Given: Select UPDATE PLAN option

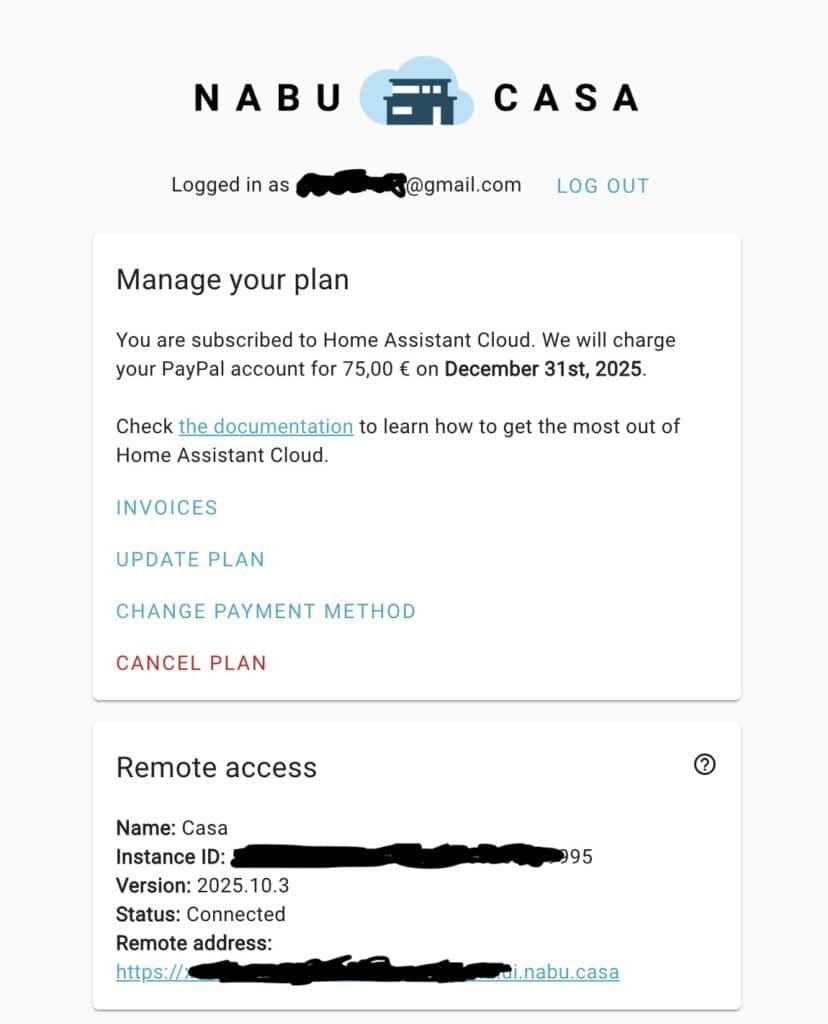Looking at the screenshot, I should point(190,559).
